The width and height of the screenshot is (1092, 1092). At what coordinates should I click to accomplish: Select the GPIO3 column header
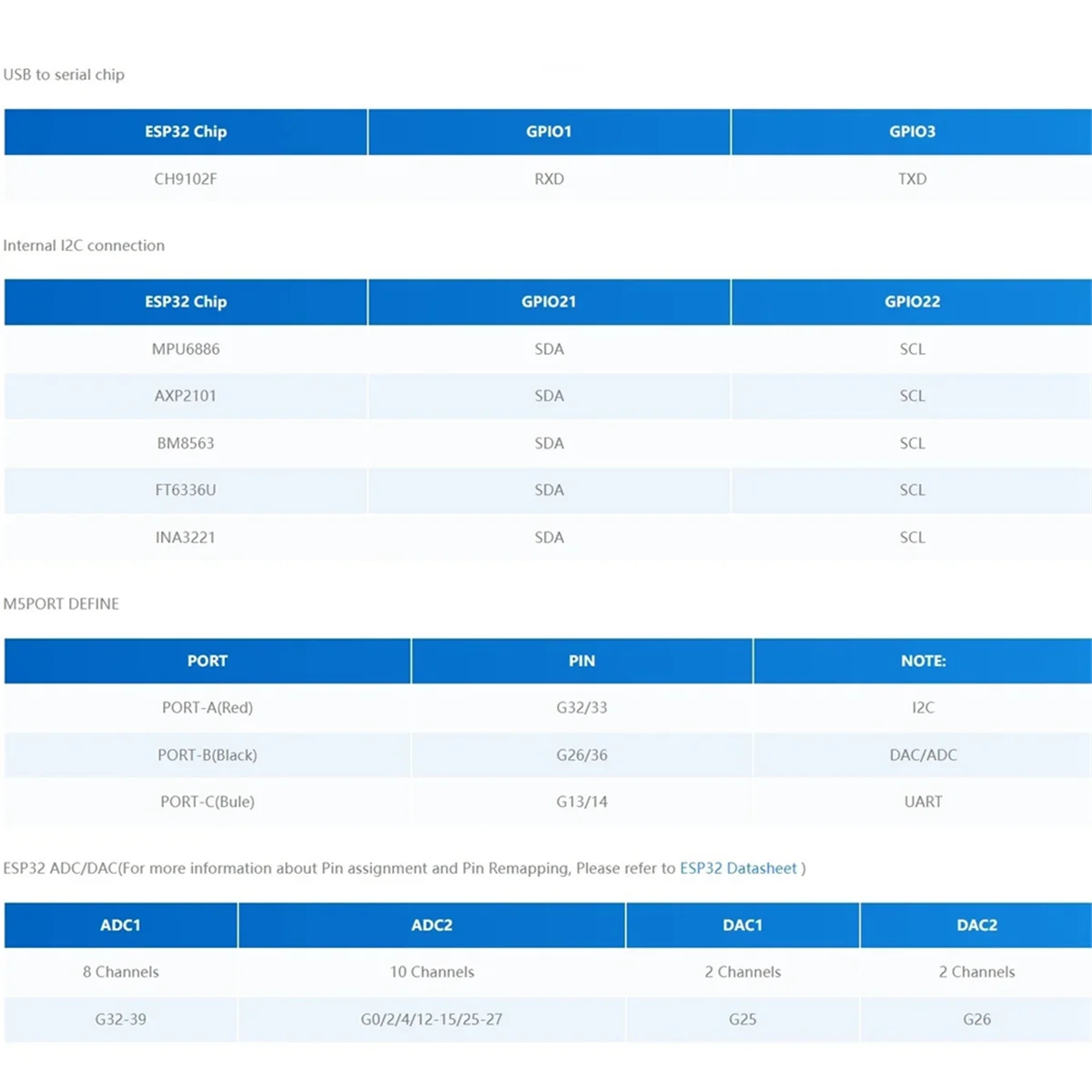pos(912,132)
